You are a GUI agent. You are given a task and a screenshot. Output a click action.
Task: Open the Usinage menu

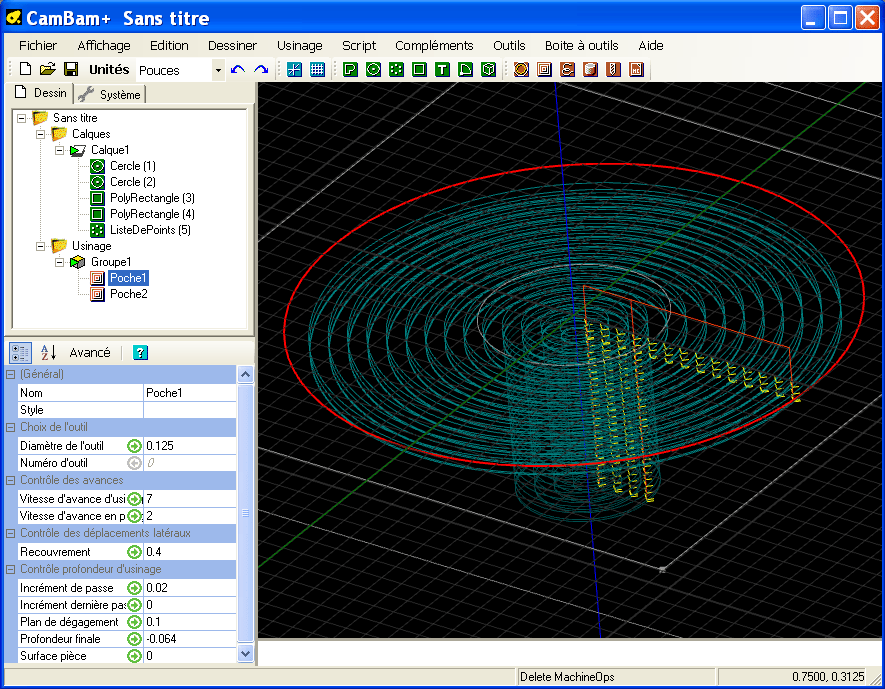pyautogui.click(x=299, y=45)
